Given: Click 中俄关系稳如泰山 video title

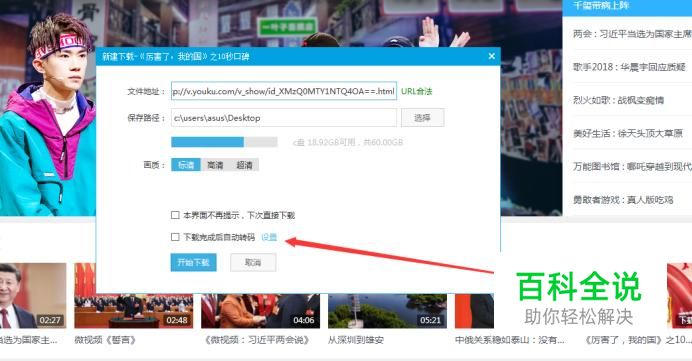Looking at the screenshot, I should (x=510, y=340).
